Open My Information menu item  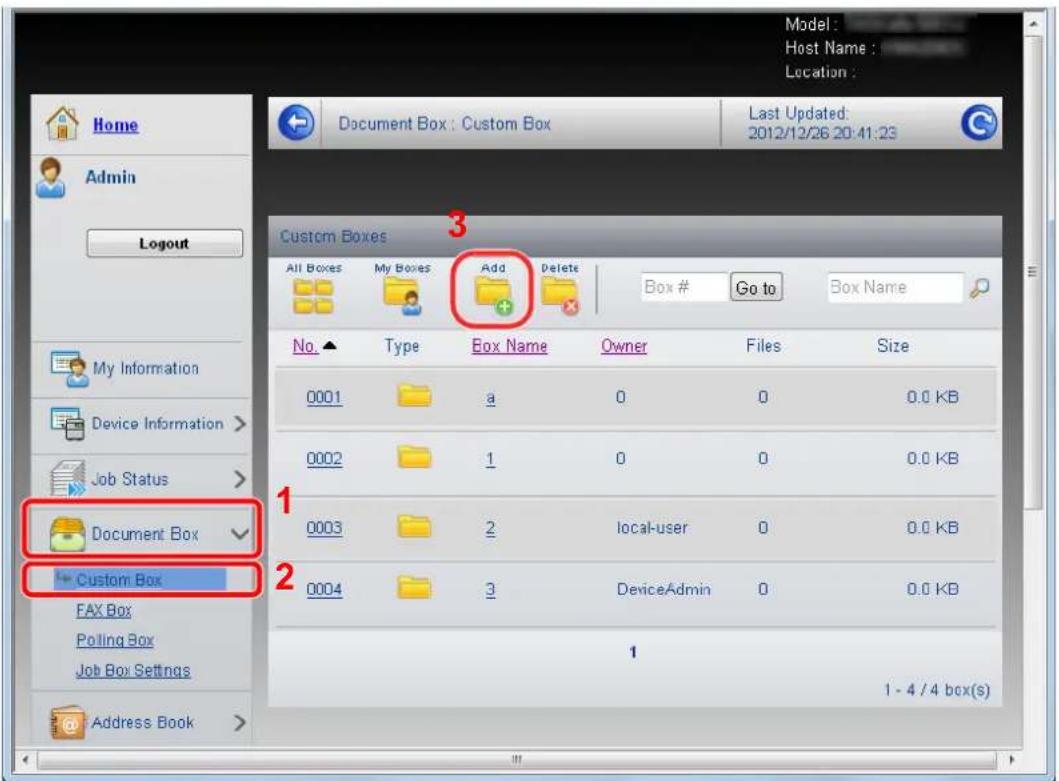point(146,369)
